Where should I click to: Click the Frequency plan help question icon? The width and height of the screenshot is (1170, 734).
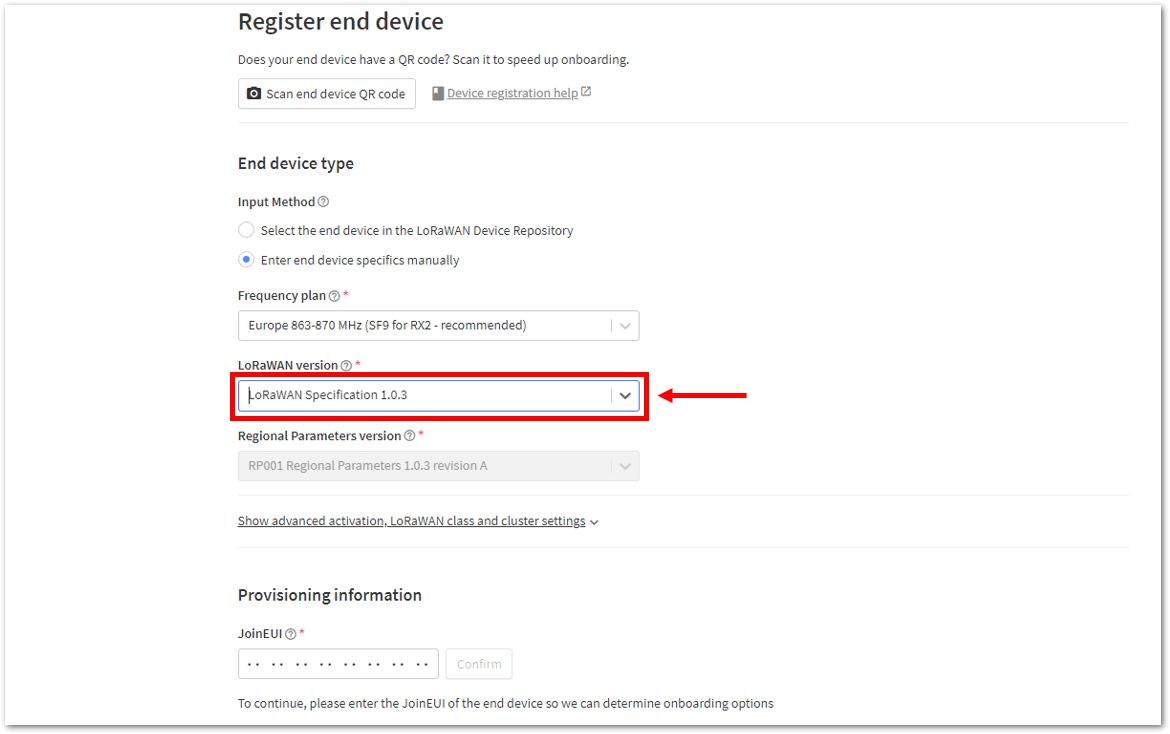click(x=334, y=296)
